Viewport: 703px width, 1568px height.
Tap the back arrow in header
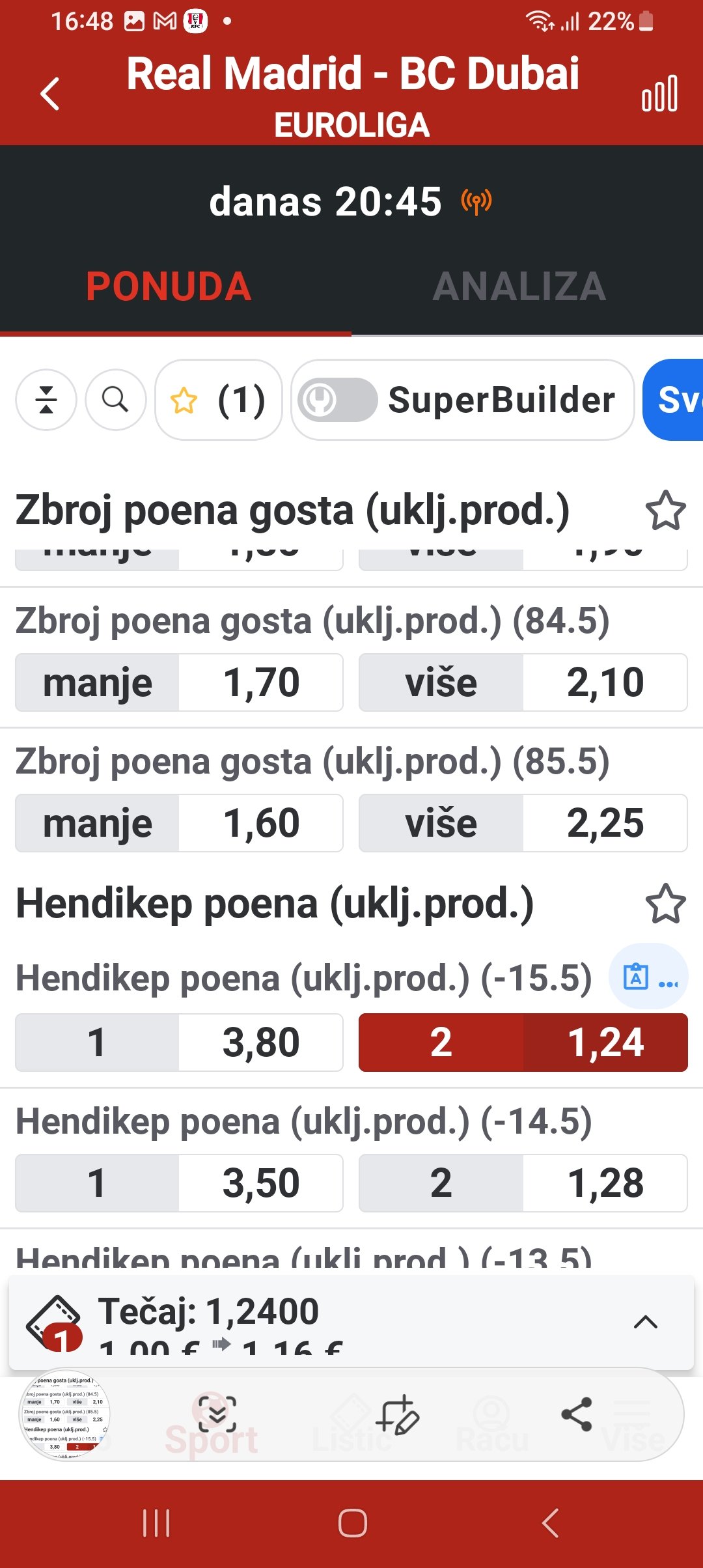pyautogui.click(x=50, y=94)
